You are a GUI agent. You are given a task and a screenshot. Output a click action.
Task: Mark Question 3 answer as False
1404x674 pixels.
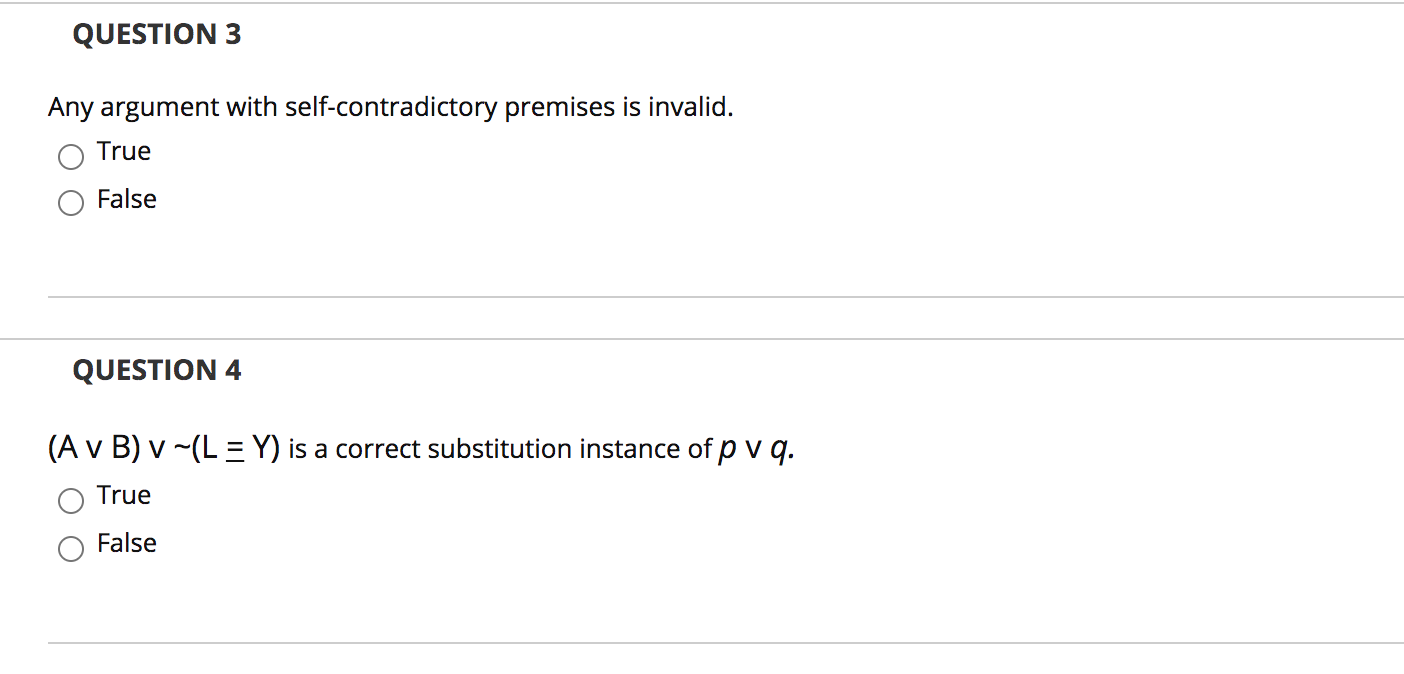point(70,203)
